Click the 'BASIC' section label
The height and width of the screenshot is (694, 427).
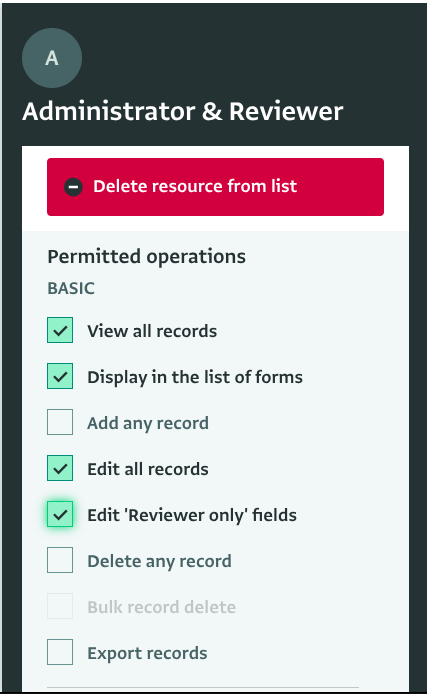pos(71,289)
